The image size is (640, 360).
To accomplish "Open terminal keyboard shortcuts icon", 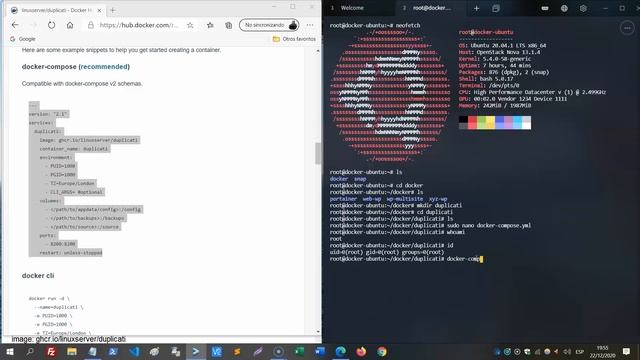I will (545, 8).
